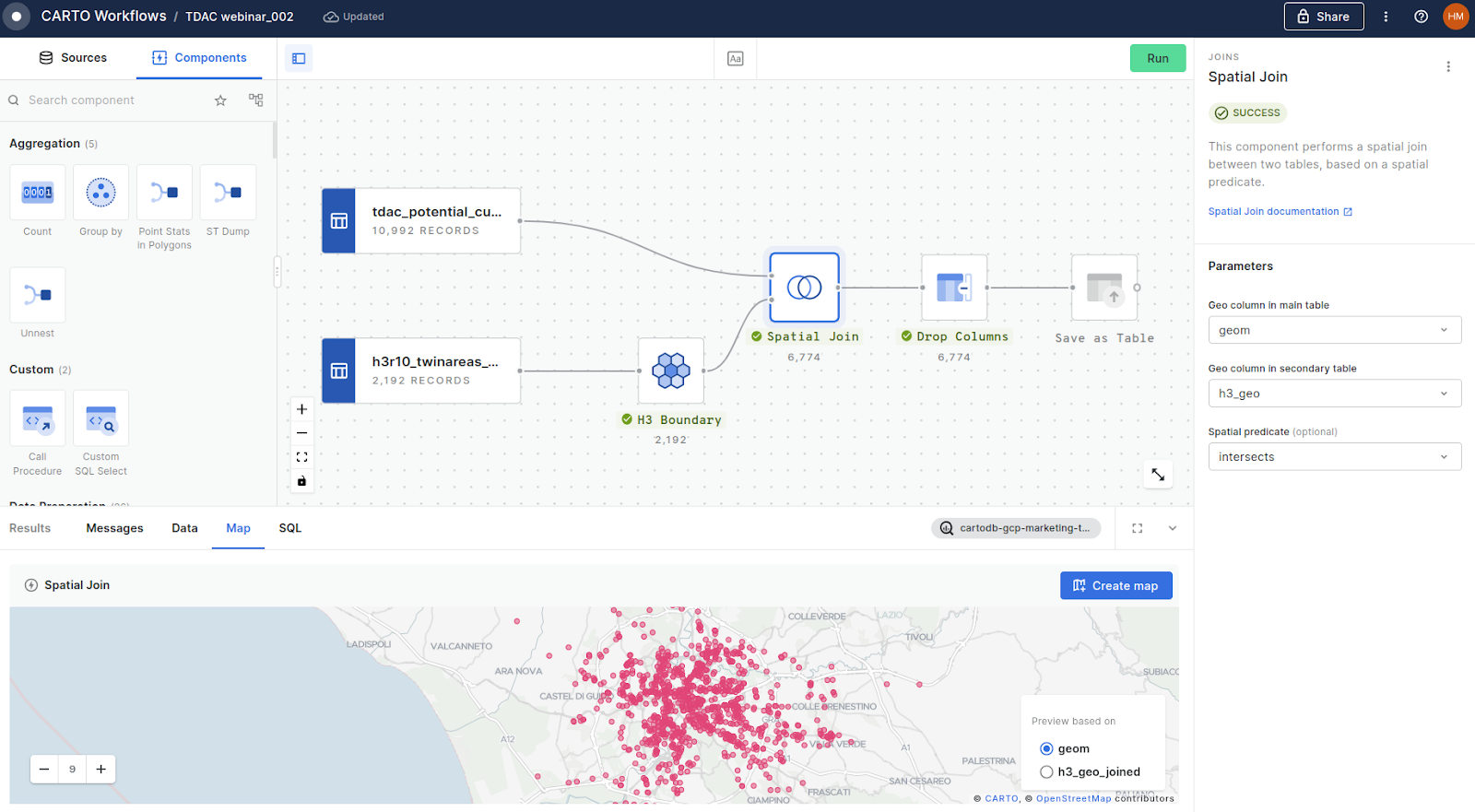
Task: Select the H3 Boundary node
Action: click(x=671, y=371)
